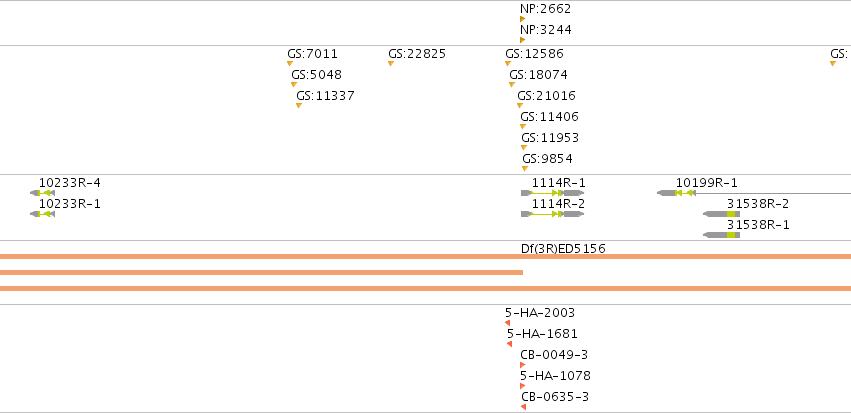Click the GS:18074 label

tap(538, 75)
